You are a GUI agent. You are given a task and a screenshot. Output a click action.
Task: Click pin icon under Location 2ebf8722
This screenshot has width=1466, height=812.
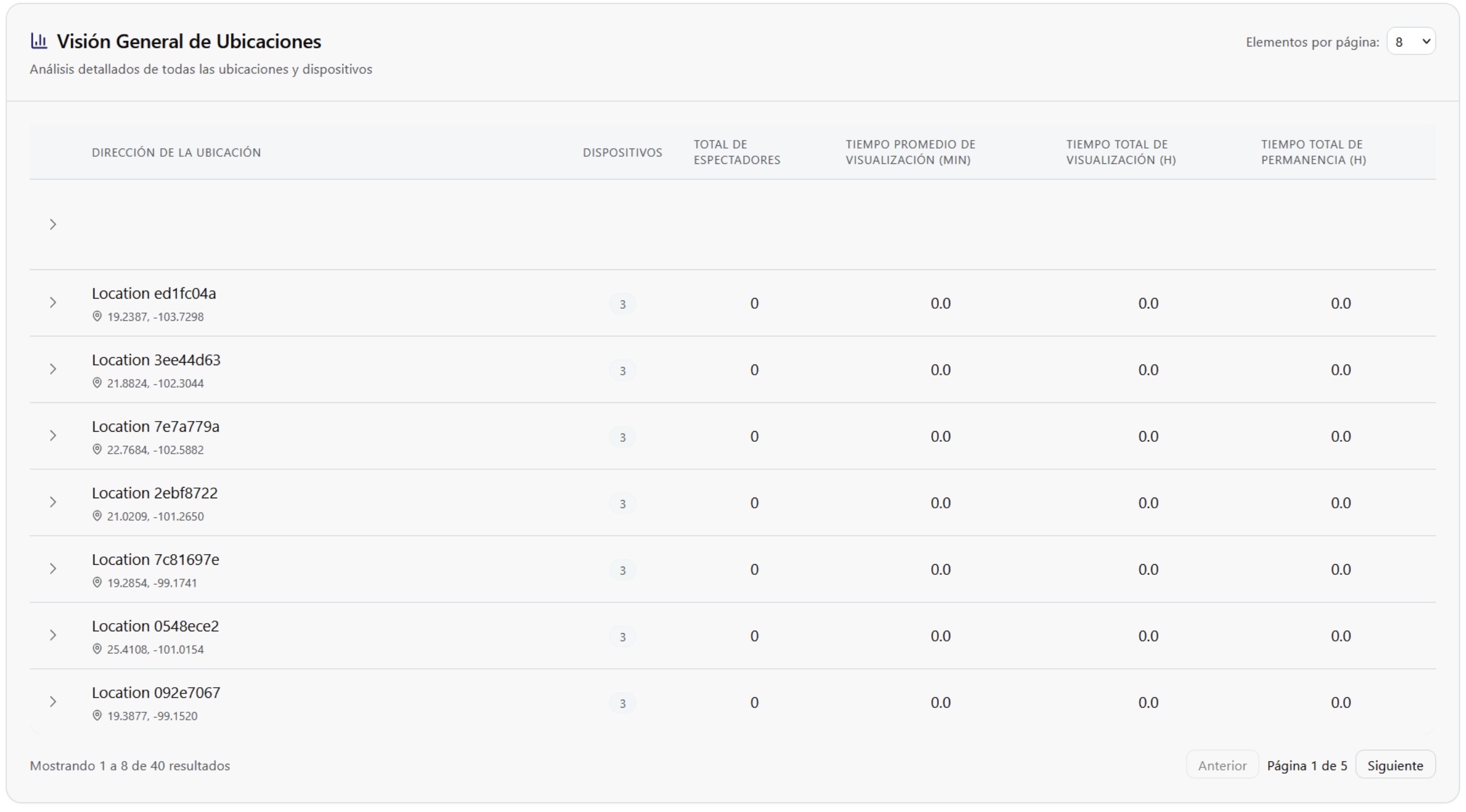[97, 516]
